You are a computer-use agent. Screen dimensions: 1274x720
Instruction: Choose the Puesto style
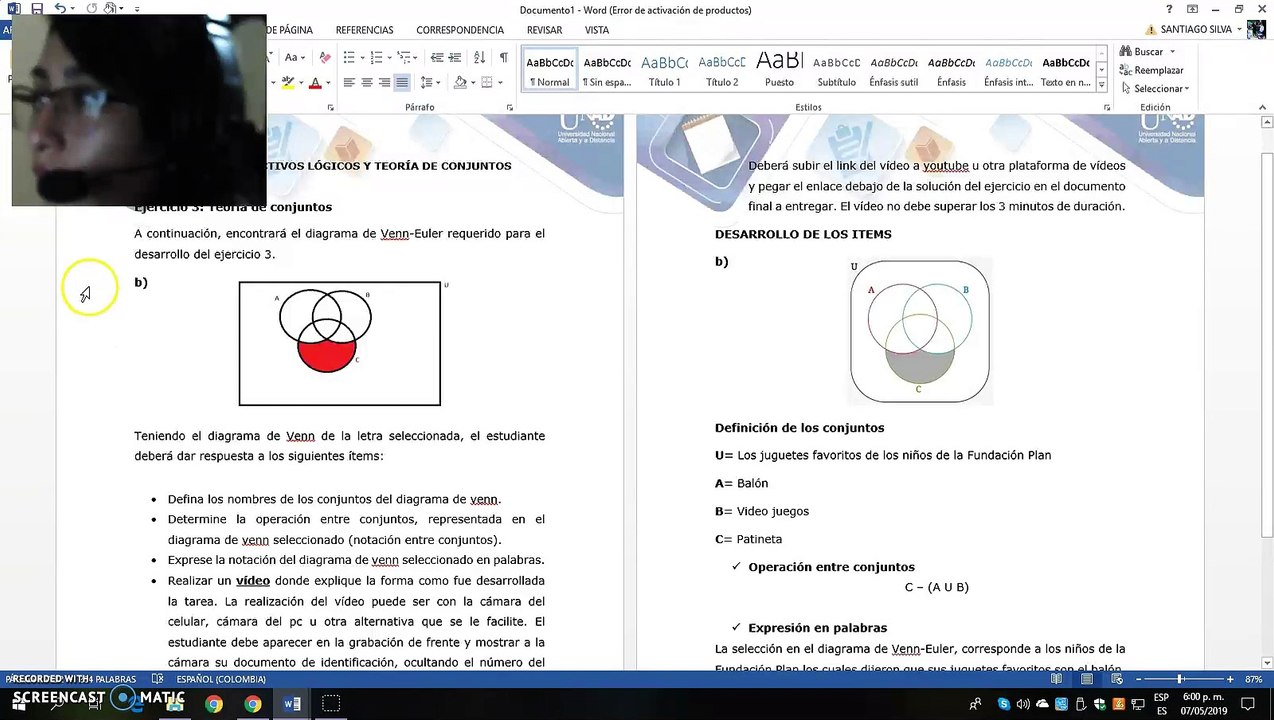pyautogui.click(x=779, y=69)
